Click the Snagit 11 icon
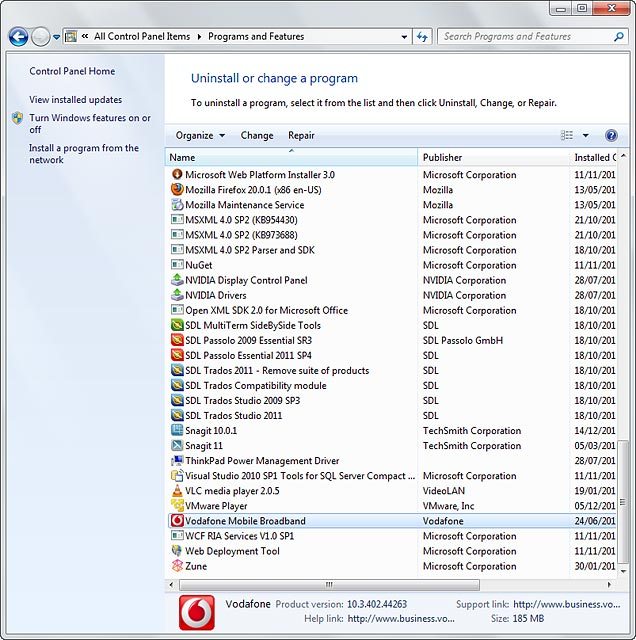 click(177, 445)
